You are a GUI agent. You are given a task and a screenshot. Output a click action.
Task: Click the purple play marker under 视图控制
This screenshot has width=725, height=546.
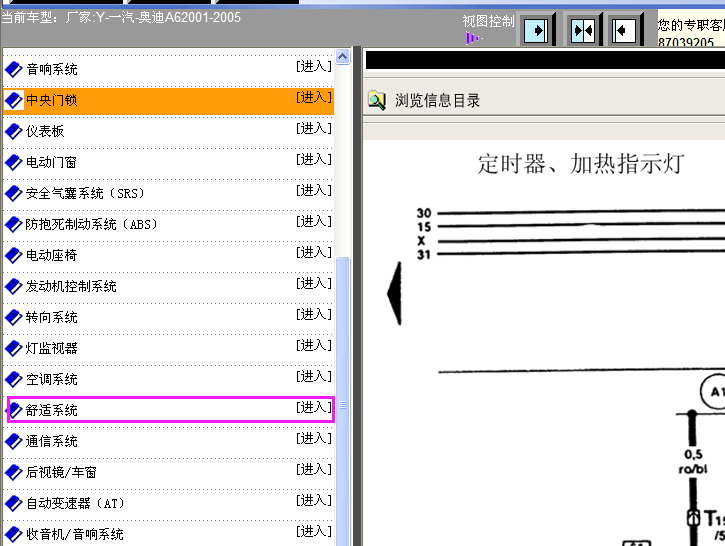[473, 38]
